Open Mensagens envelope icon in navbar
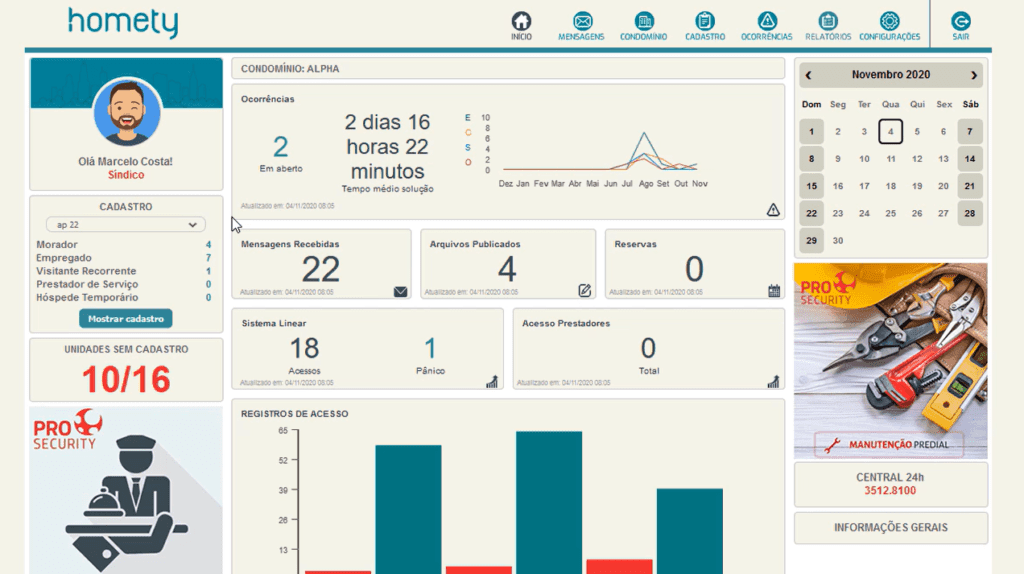1024x574 pixels. click(582, 21)
